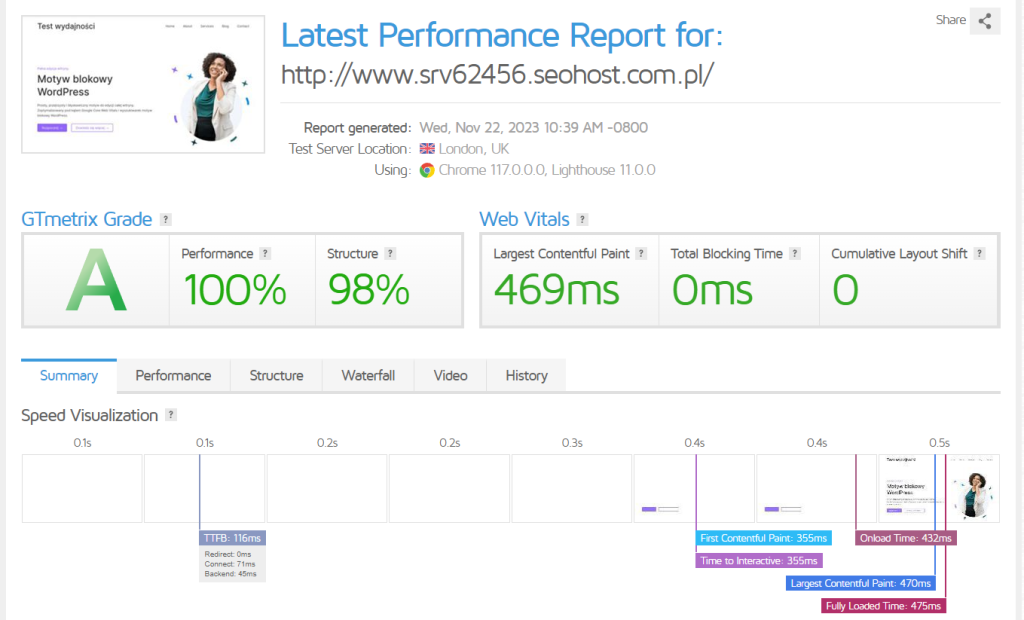Click help icon next to Structure score
Image resolution: width=1024 pixels, height=620 pixels.
click(x=390, y=254)
